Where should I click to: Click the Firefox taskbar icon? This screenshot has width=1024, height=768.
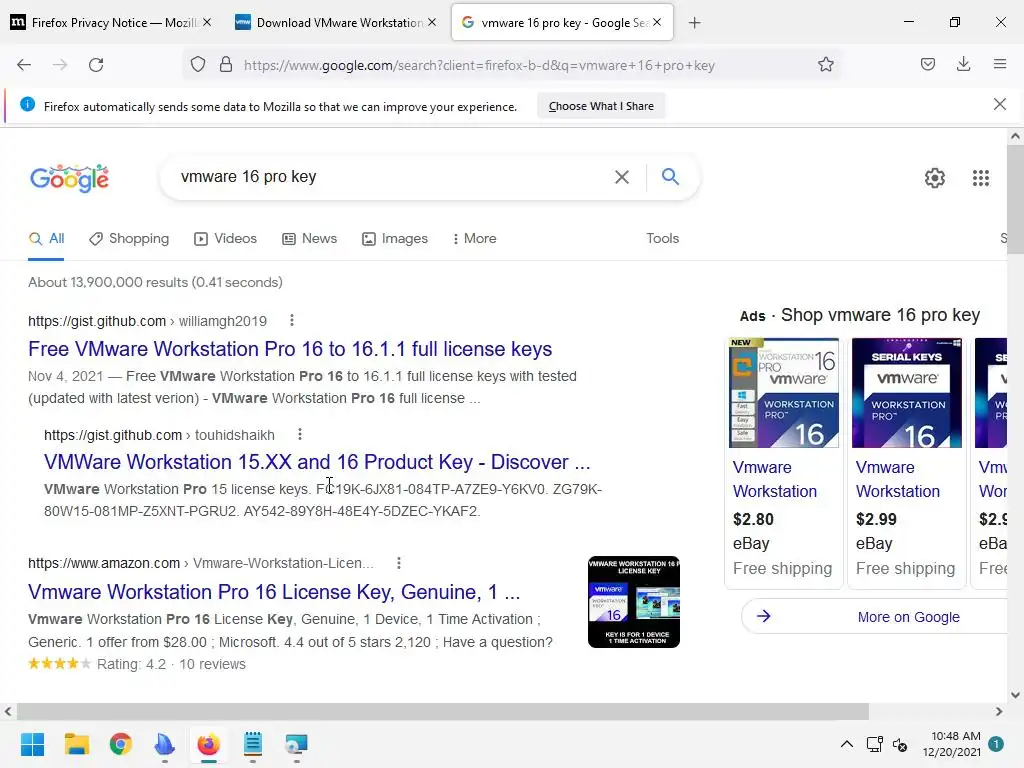click(209, 744)
